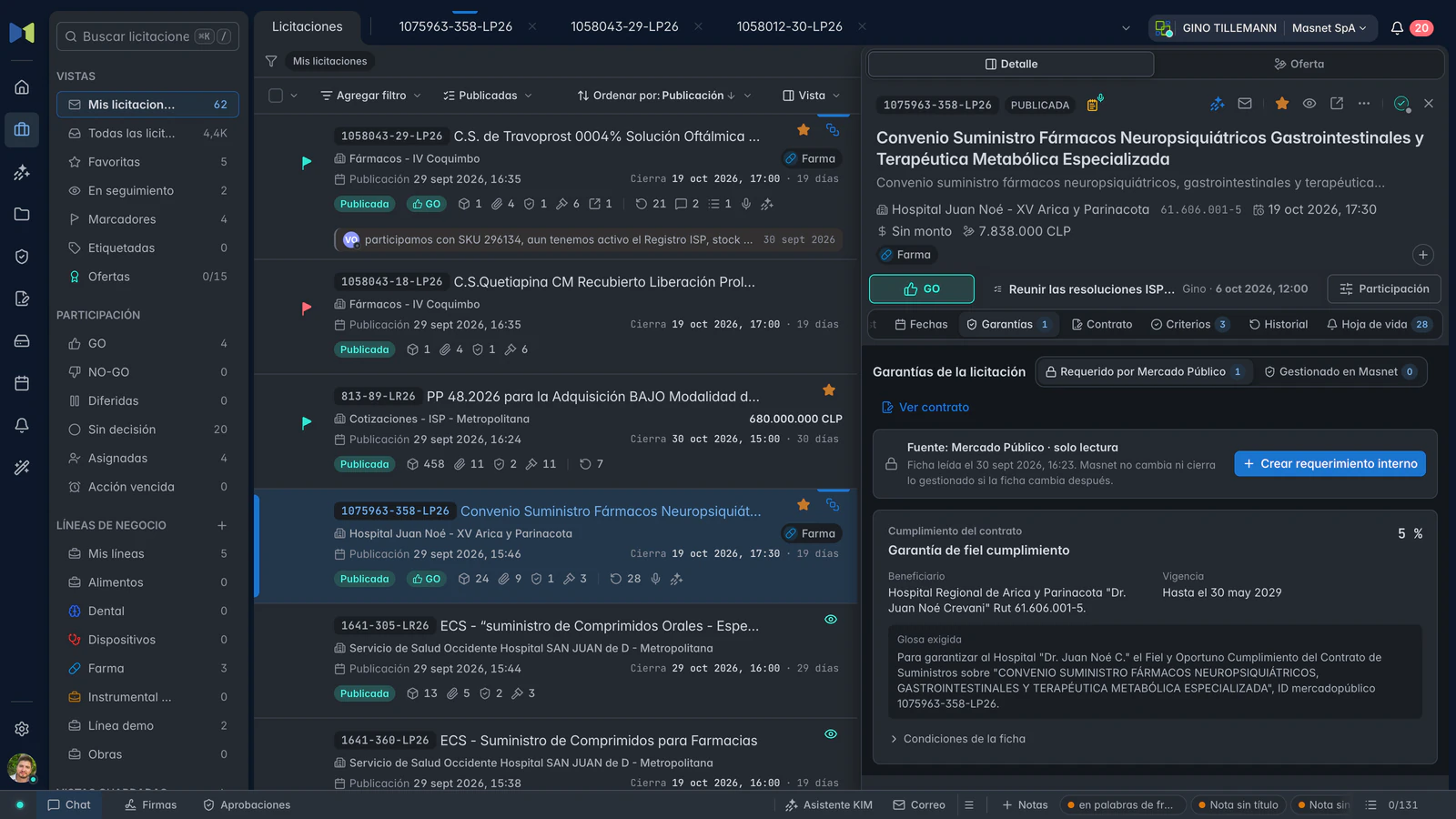Expand the tabs overflow chevron in top bar
This screenshot has height=819, width=1456.
pyautogui.click(x=1126, y=28)
